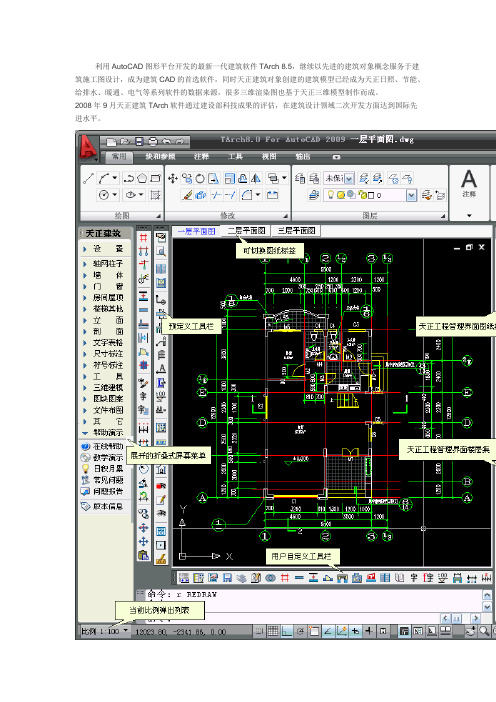This screenshot has width=496, height=702.
Task: Click the 教学演示 help entry
Action: tap(108, 458)
